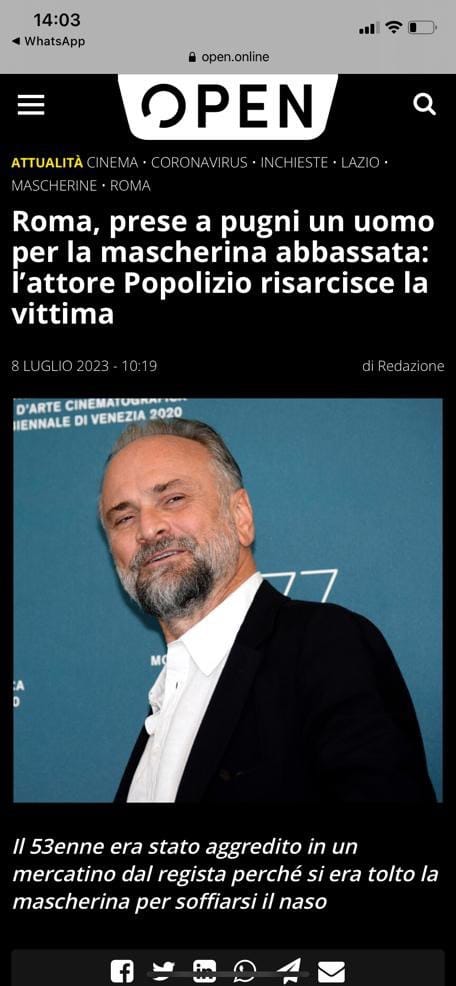This screenshot has width=456, height=986.
Task: Tap the search magnifier icon
Action: (x=425, y=104)
